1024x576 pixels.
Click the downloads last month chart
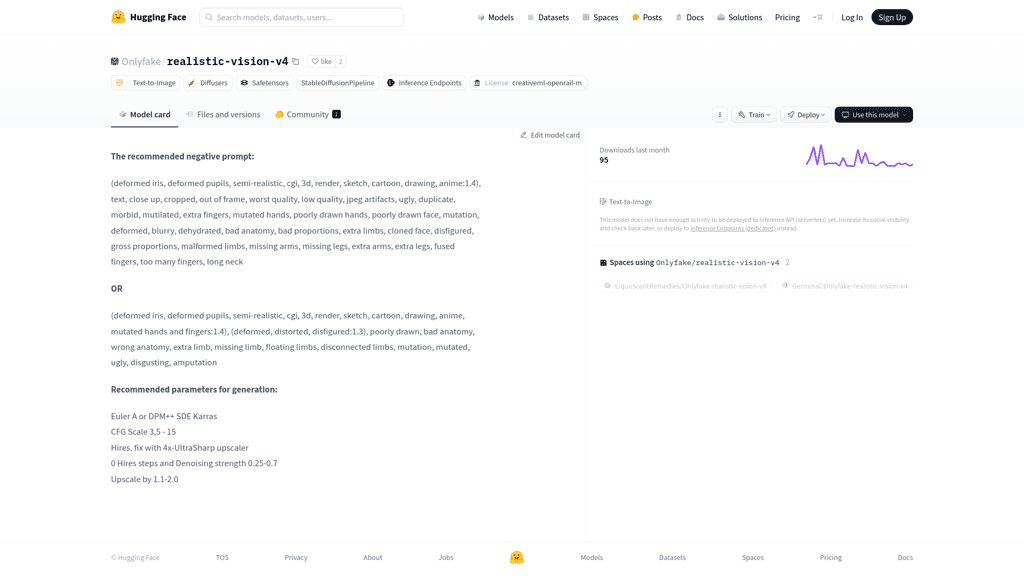(x=859, y=156)
